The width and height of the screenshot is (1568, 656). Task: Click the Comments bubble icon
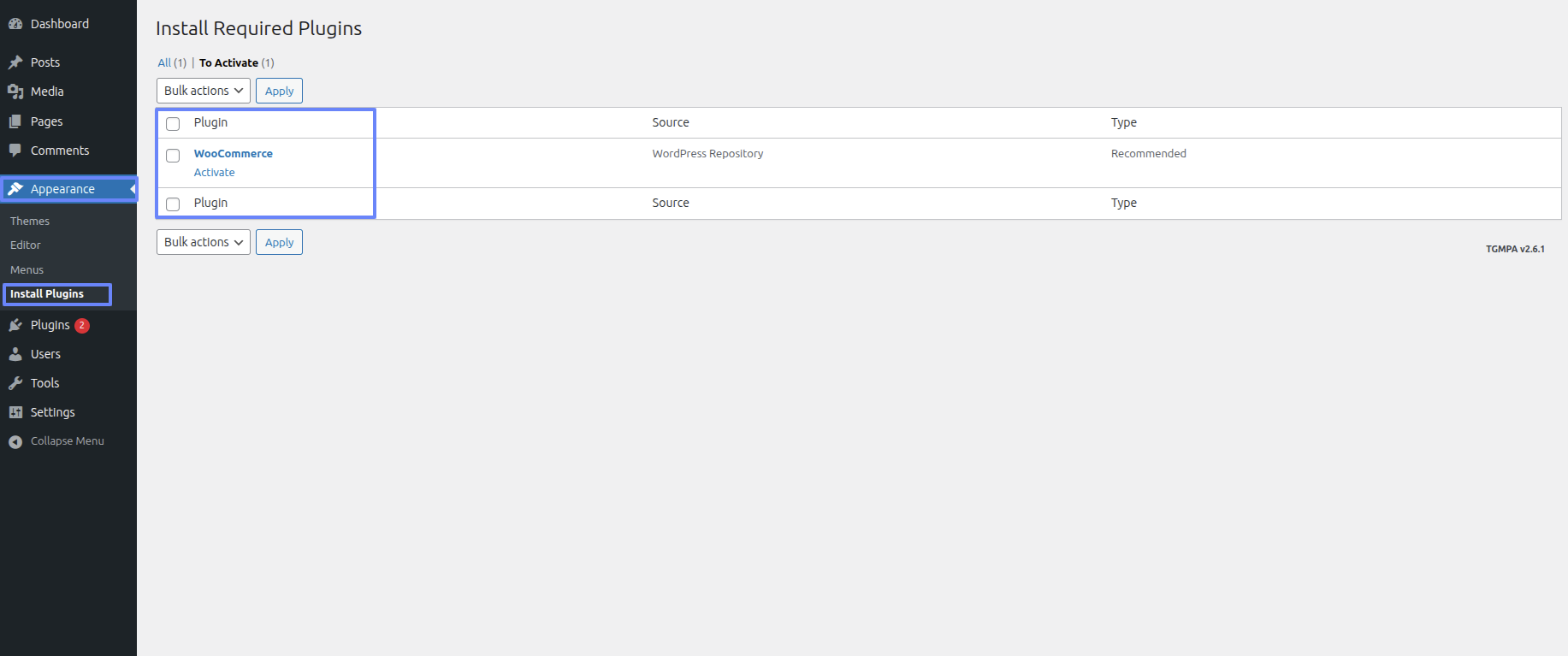tap(15, 151)
